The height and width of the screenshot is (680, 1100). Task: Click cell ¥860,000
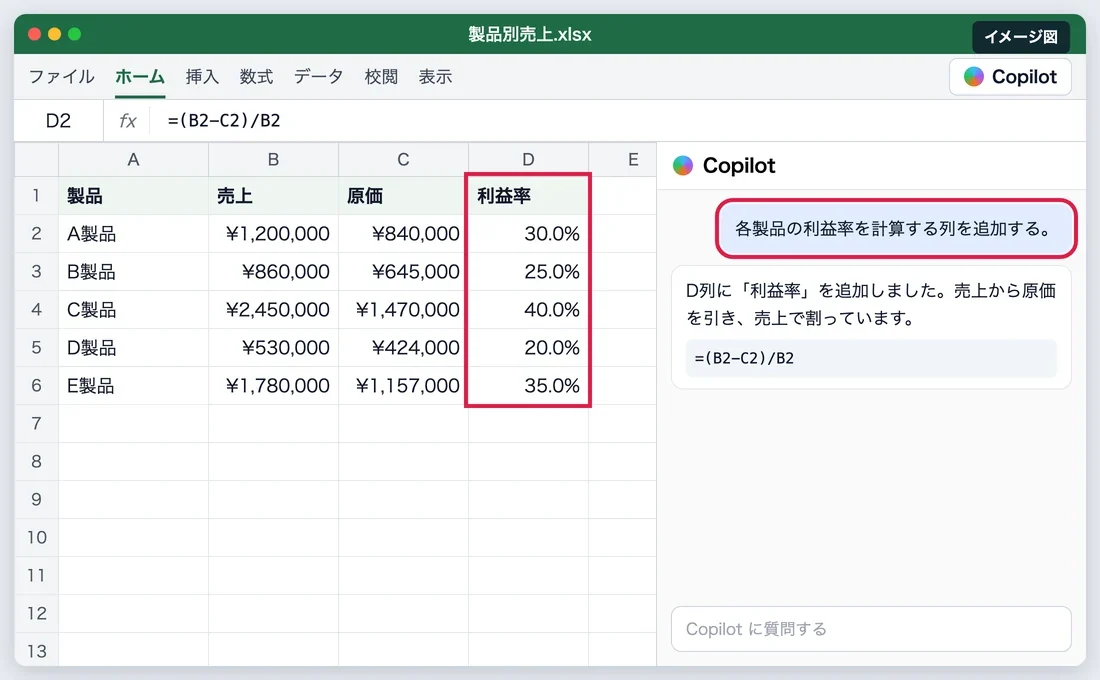coord(274,271)
